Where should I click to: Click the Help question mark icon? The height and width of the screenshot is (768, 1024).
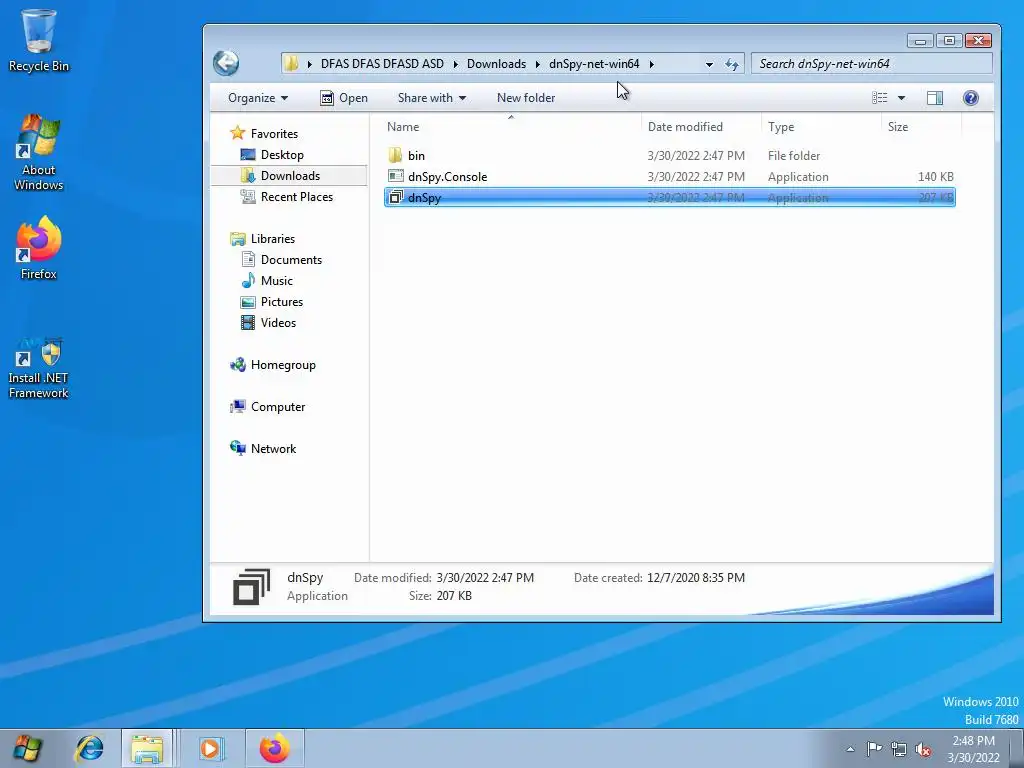coord(970,98)
